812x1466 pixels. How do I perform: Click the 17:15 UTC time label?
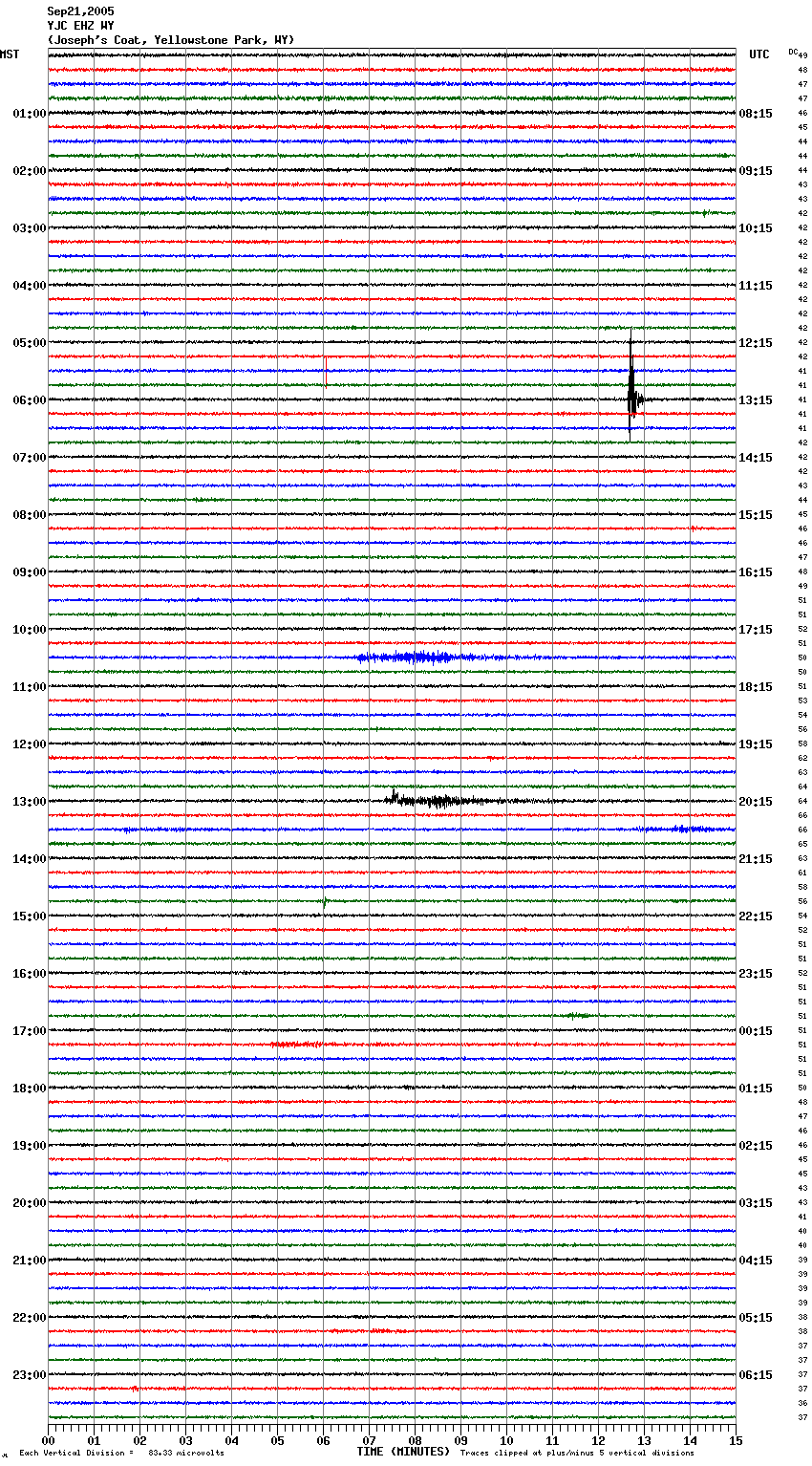coord(756,630)
